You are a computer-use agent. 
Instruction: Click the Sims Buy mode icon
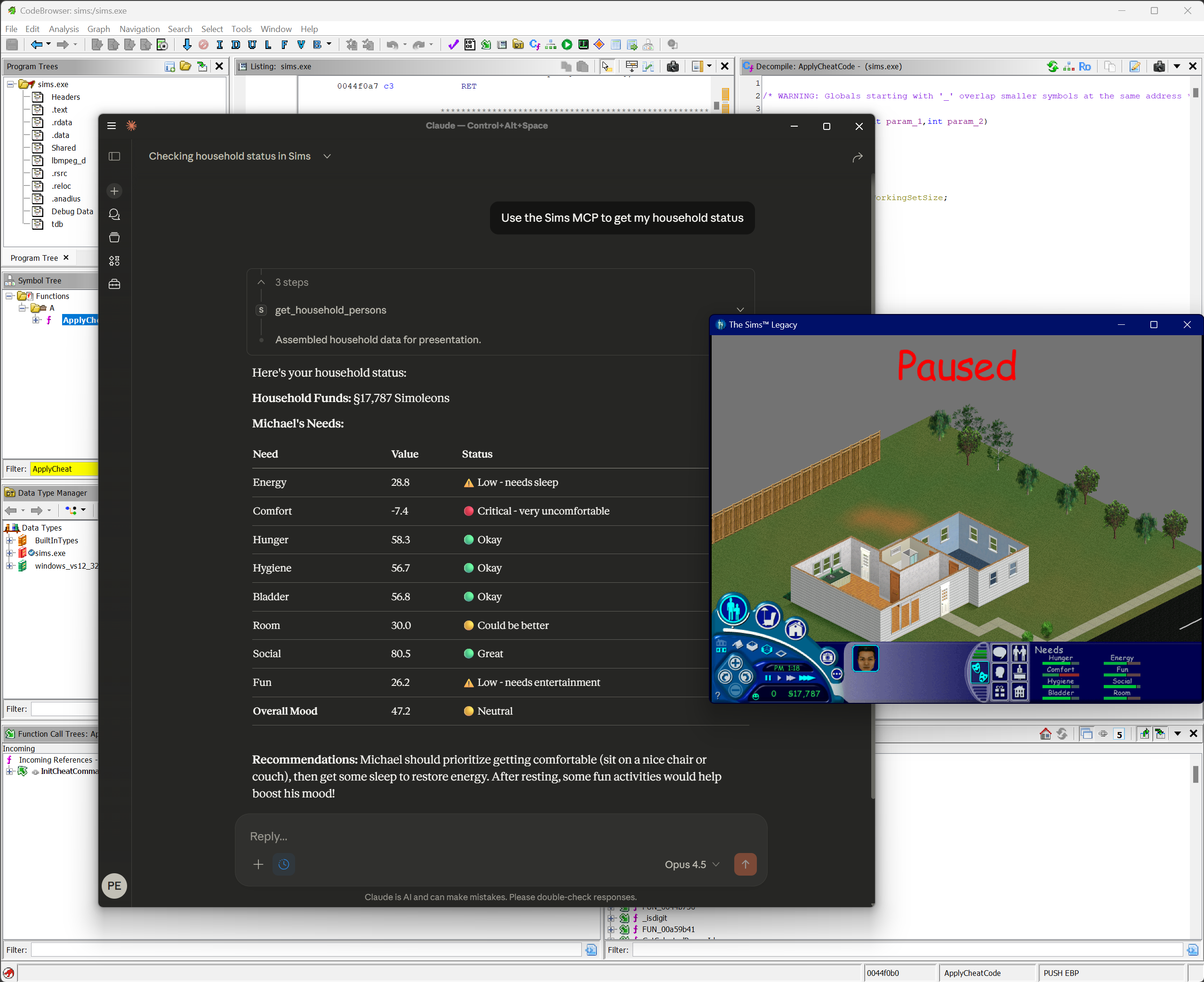coord(767,616)
